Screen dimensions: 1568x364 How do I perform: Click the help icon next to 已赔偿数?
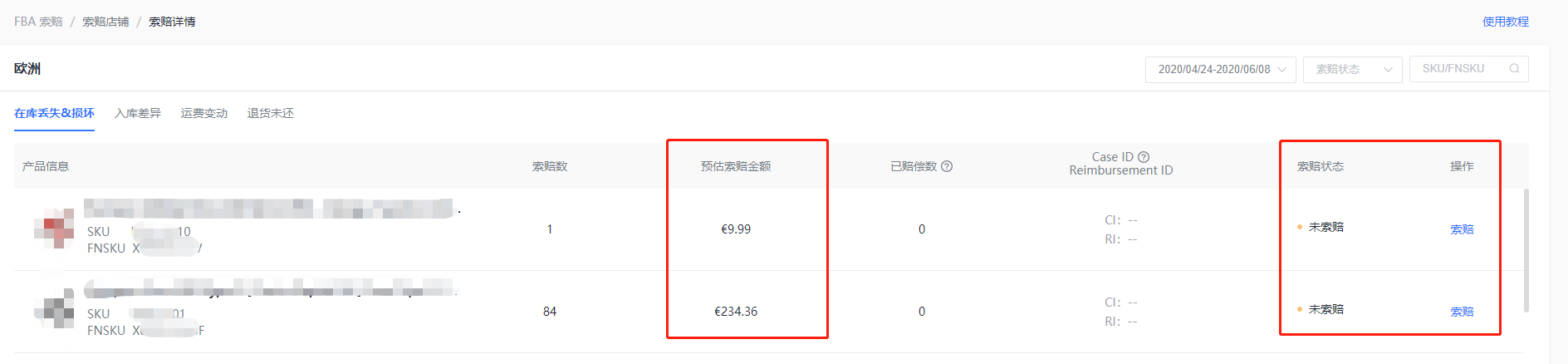pyautogui.click(x=947, y=166)
